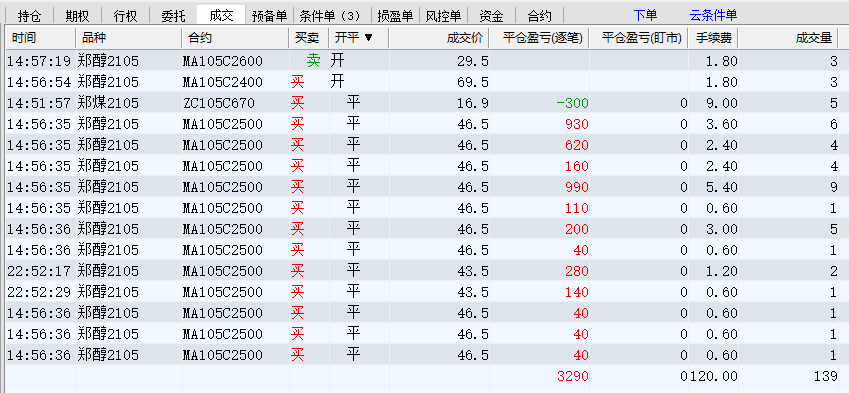Click the total profit 3290

coord(572,376)
